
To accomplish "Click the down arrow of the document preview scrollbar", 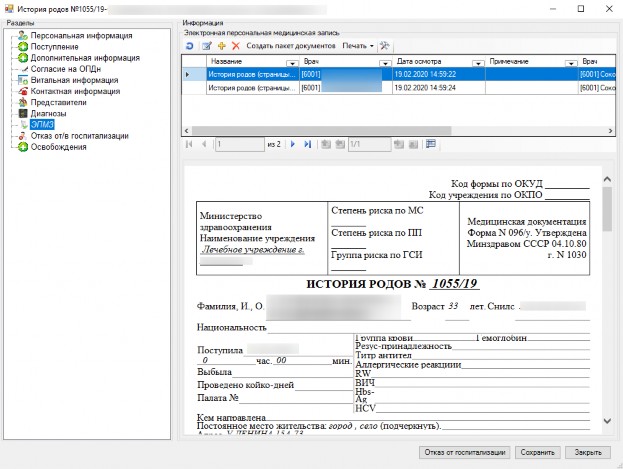I will (x=607, y=421).
